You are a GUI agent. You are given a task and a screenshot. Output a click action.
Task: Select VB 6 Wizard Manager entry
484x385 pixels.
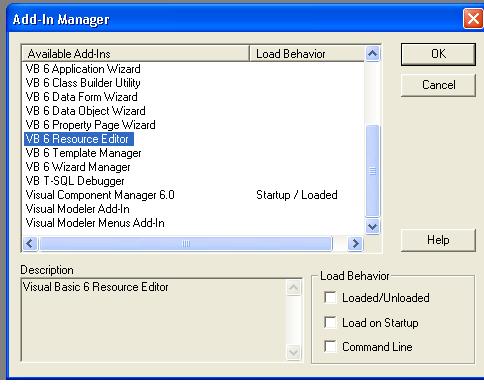point(78,167)
